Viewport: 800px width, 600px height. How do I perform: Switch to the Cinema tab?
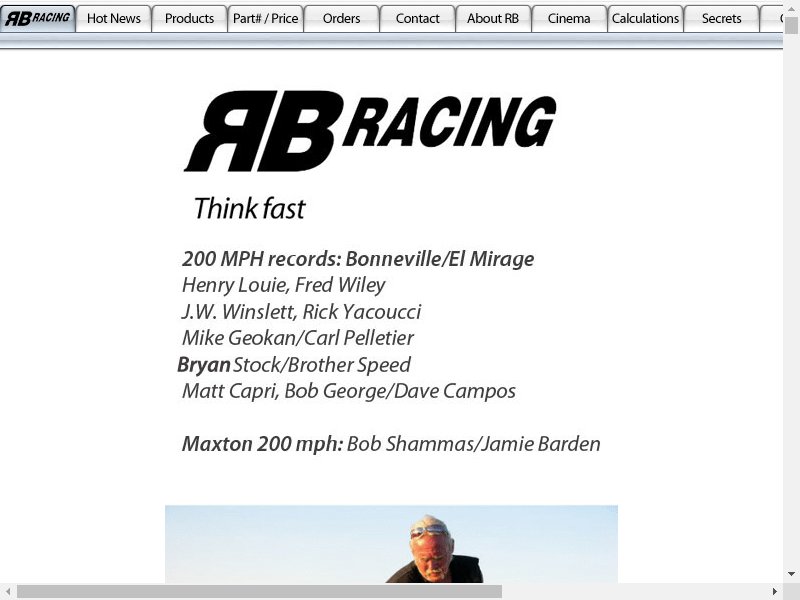pyautogui.click(x=569, y=18)
